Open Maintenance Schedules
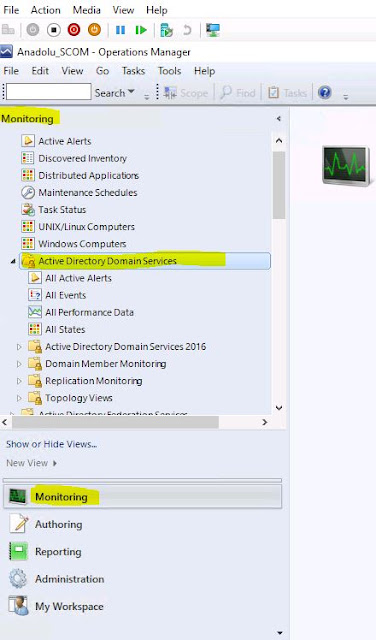Screen dimensions: 376x640 click(88, 193)
